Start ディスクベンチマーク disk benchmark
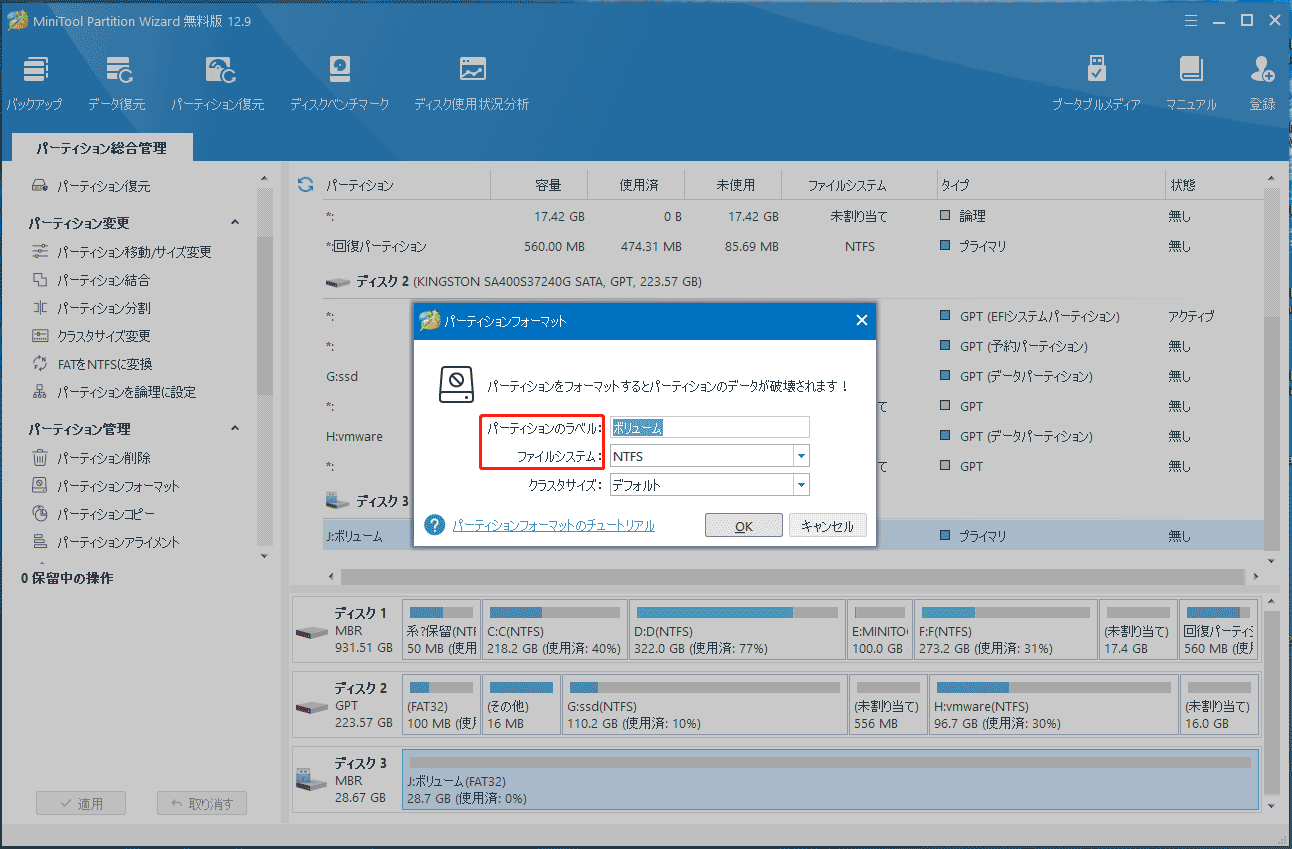Image resolution: width=1292 pixels, height=849 pixels. click(340, 83)
